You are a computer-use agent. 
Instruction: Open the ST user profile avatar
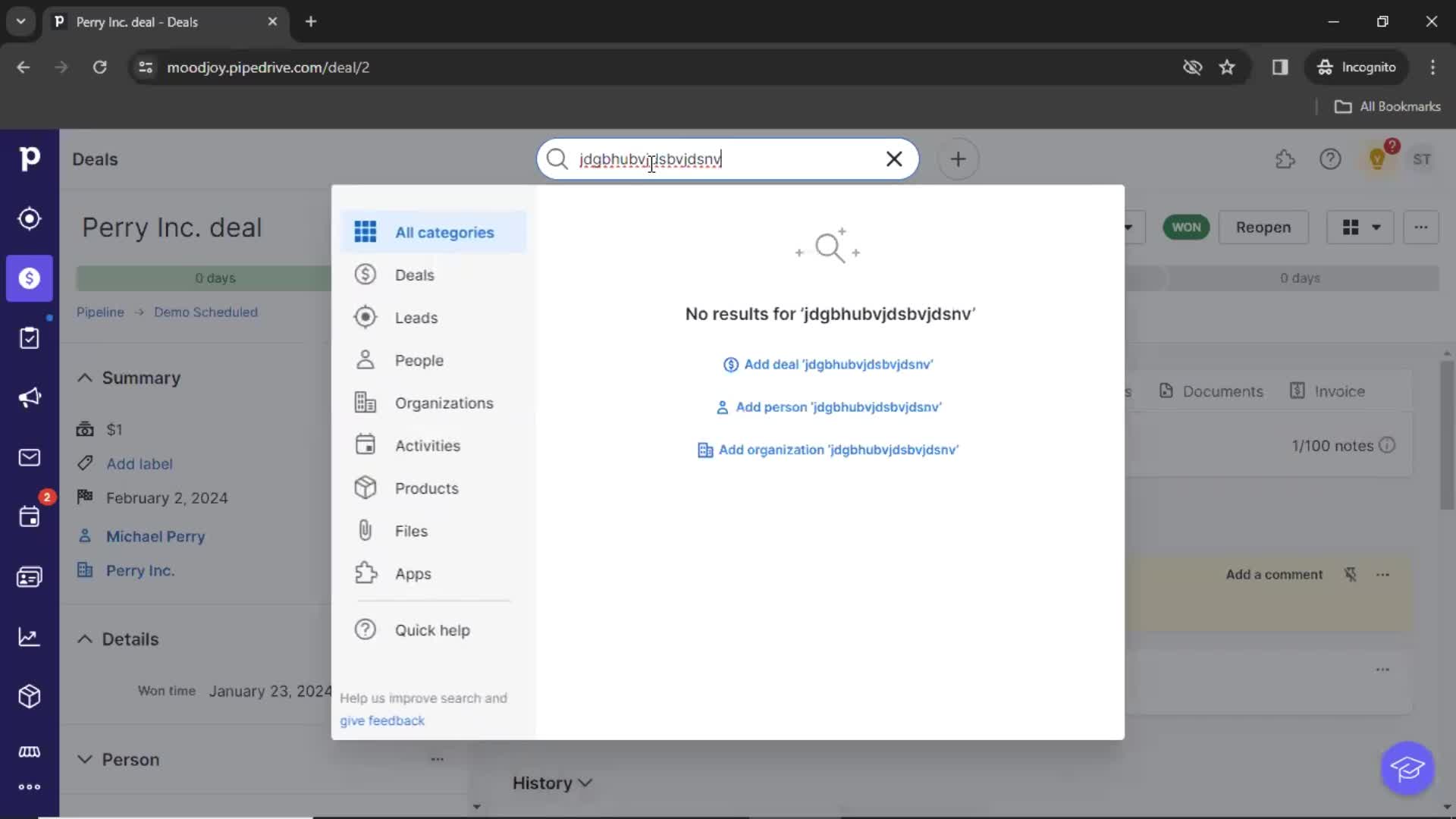pos(1421,159)
